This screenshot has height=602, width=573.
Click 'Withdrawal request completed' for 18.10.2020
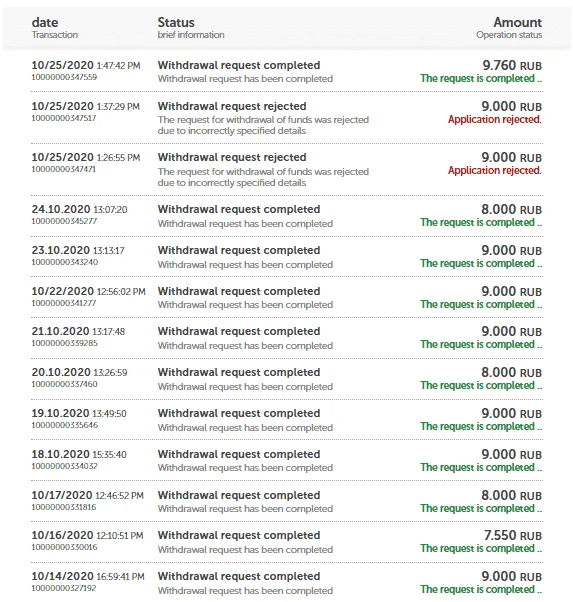239,454
